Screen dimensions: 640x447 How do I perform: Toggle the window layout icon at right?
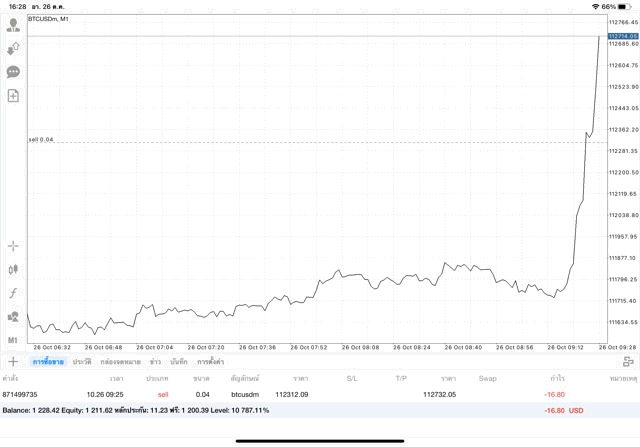coord(627,361)
